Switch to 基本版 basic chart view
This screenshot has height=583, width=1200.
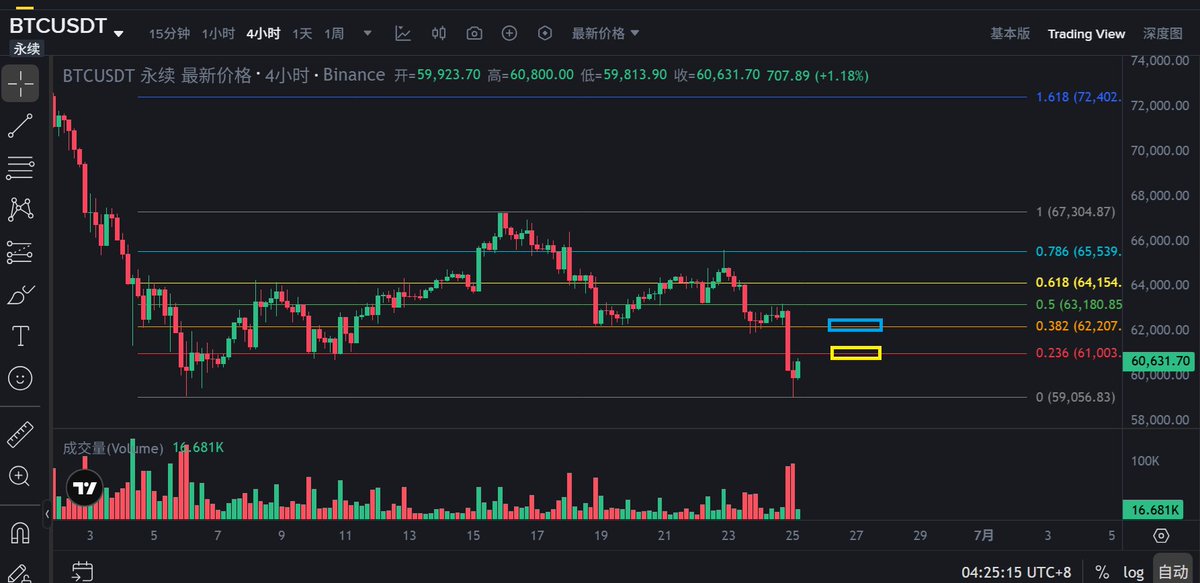click(1010, 33)
